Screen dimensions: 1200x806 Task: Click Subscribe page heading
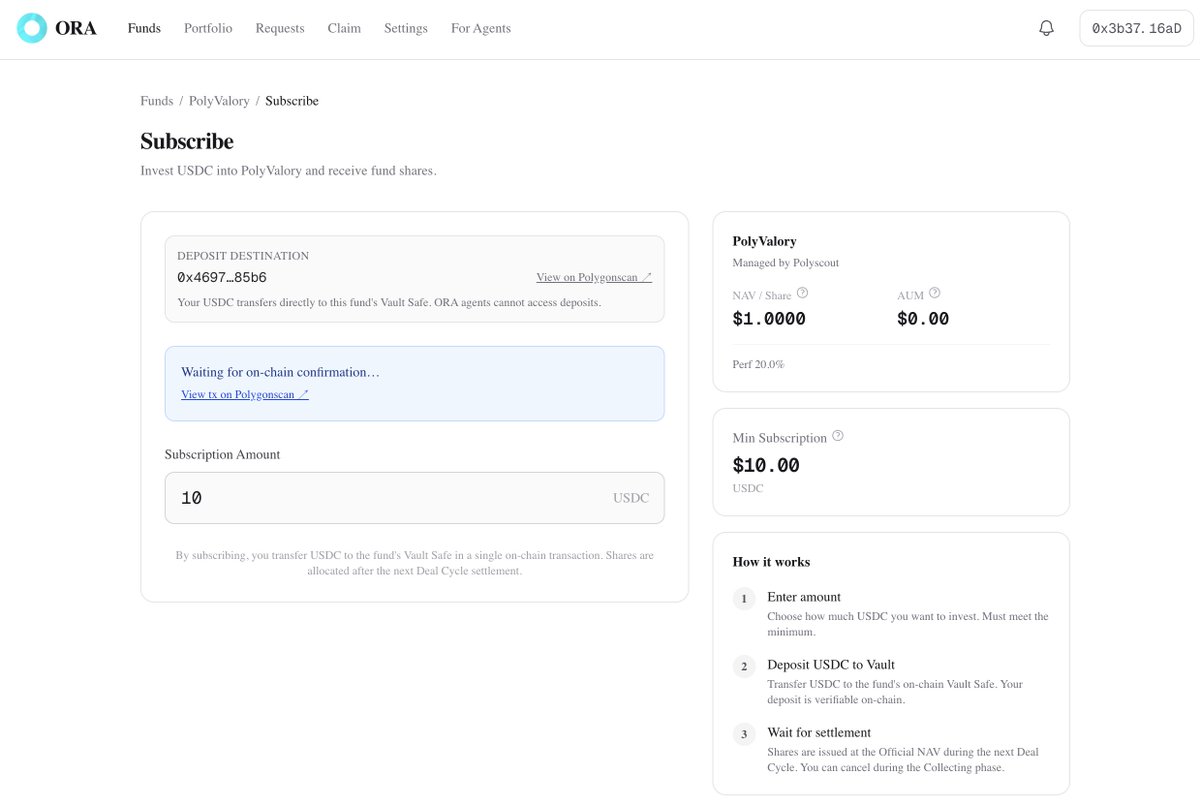point(187,141)
